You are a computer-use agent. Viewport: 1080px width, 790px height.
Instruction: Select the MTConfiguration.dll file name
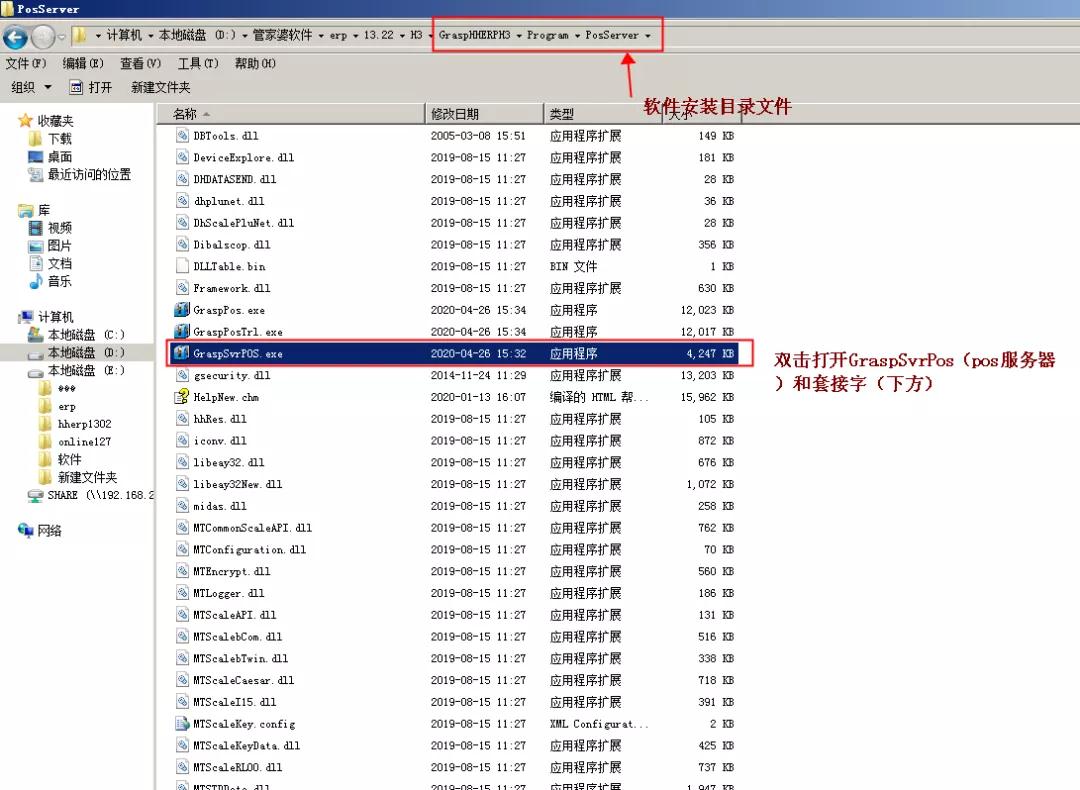pyautogui.click(x=249, y=550)
